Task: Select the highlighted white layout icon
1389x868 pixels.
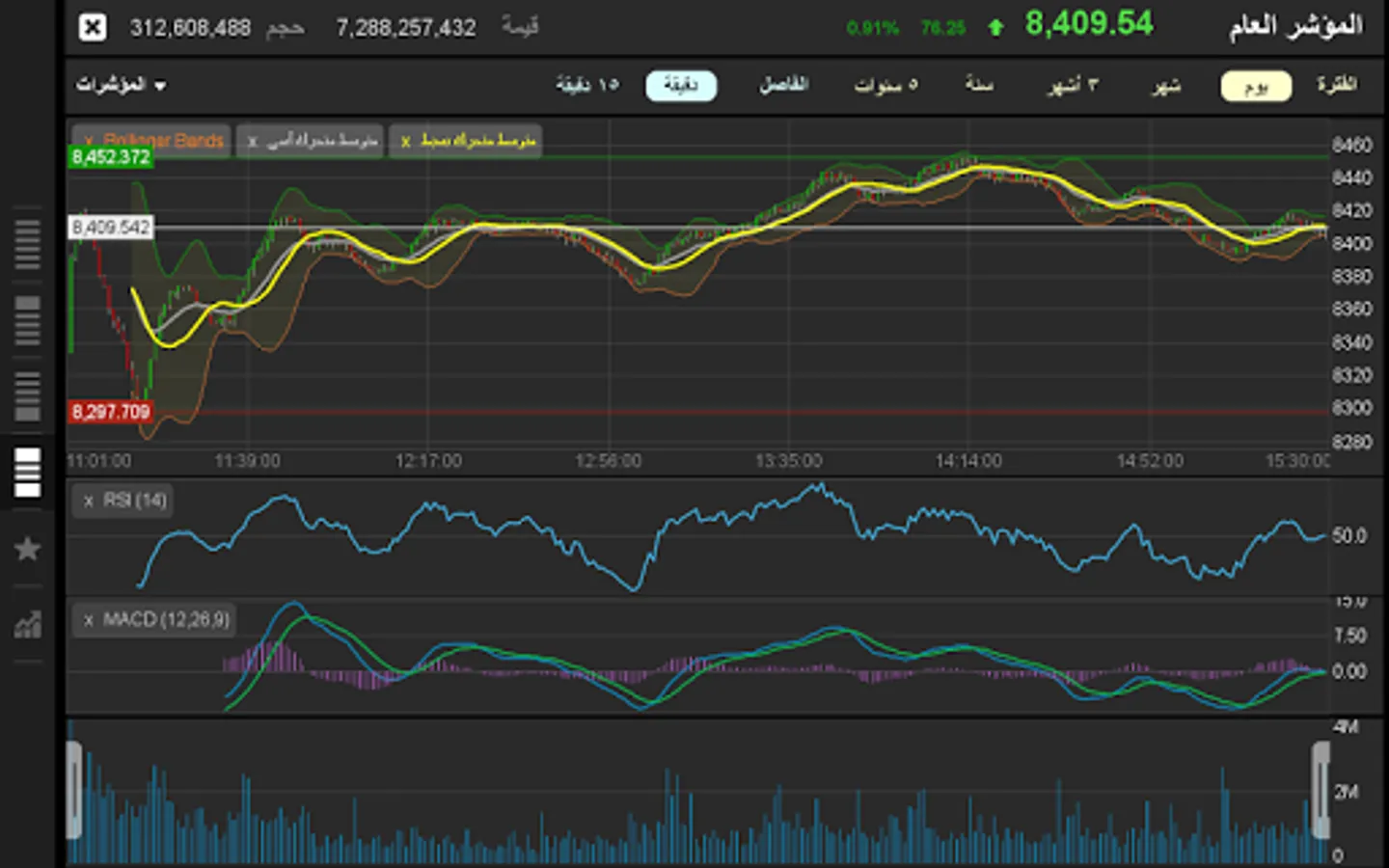Action: (28, 472)
